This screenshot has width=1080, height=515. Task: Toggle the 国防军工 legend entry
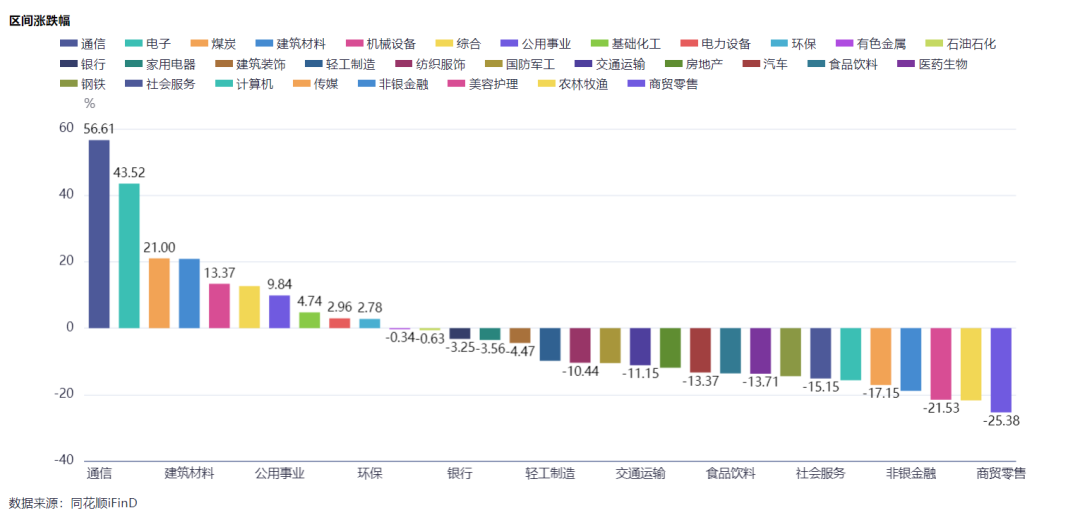pos(520,65)
